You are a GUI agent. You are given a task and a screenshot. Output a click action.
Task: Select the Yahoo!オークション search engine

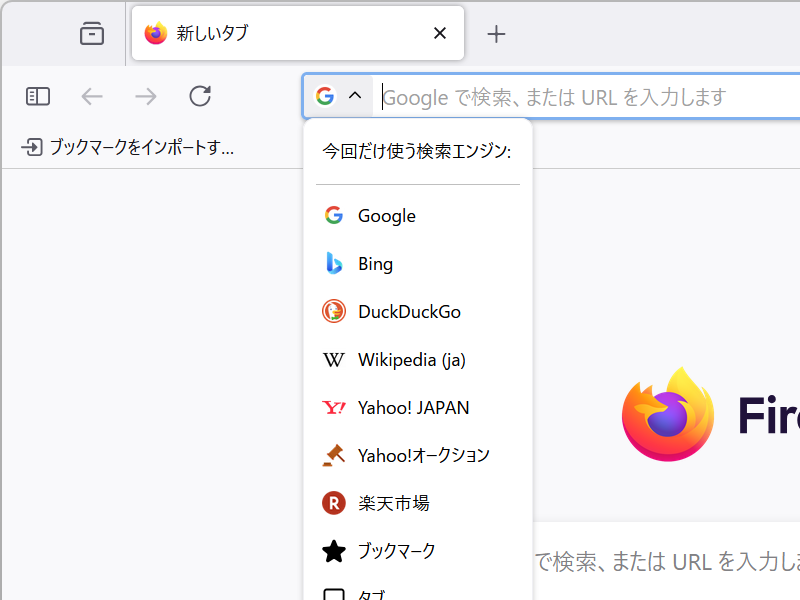[423, 455]
